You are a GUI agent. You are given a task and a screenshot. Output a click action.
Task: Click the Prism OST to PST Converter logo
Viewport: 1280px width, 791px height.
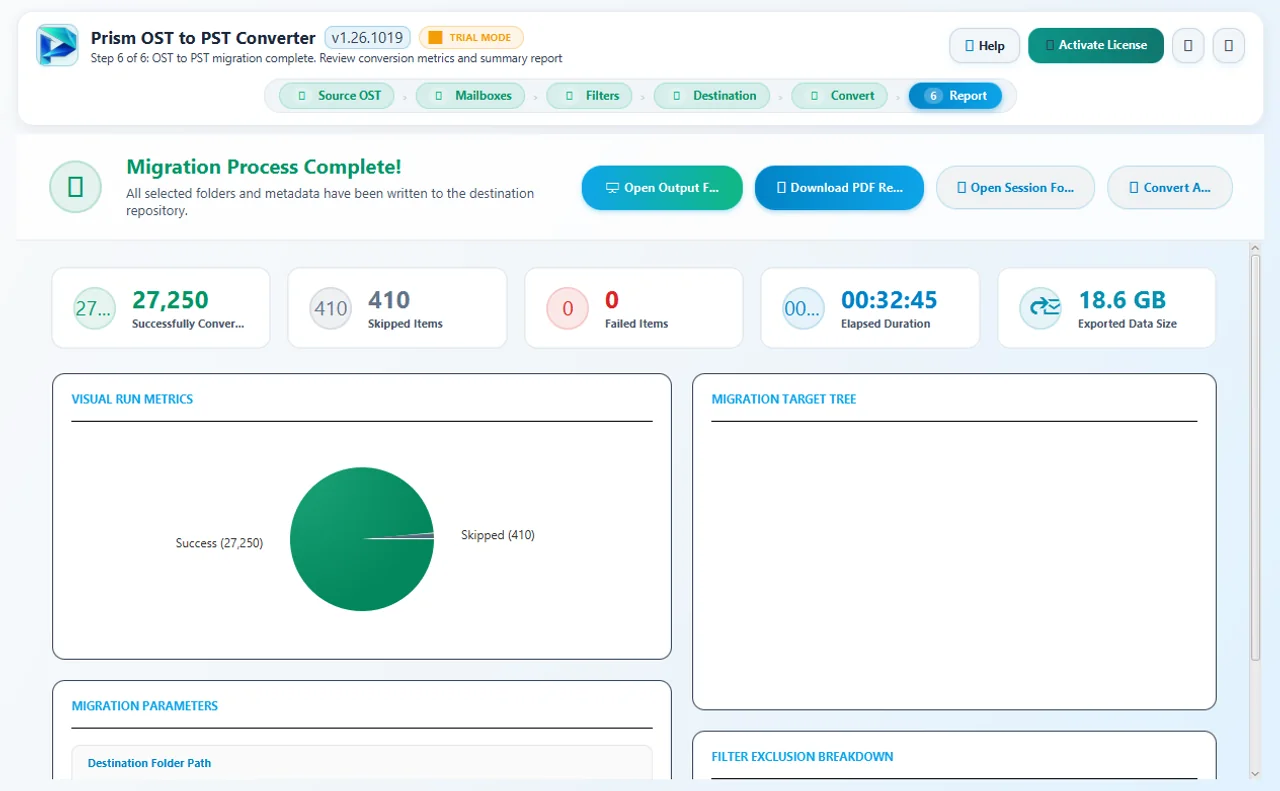click(57, 46)
